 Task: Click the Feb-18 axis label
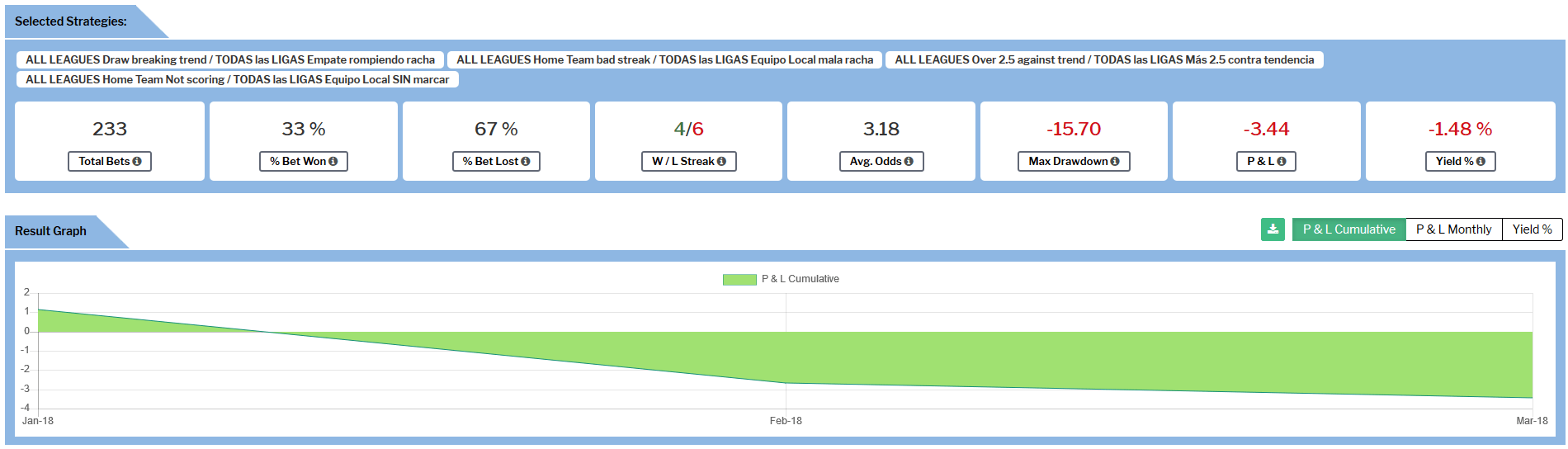pos(786,421)
